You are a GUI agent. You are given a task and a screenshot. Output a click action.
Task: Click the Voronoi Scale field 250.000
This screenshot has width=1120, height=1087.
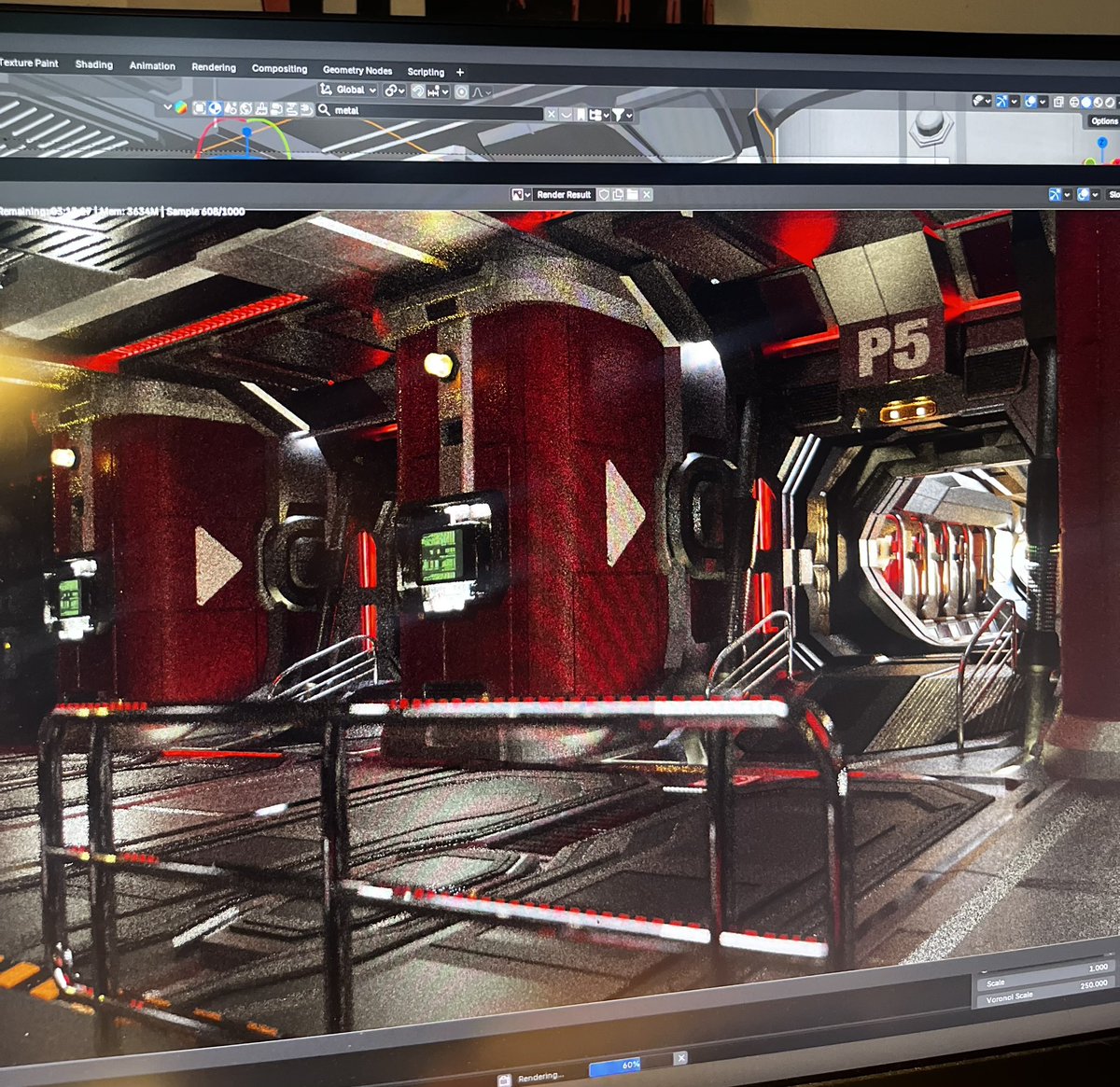pos(1047,991)
